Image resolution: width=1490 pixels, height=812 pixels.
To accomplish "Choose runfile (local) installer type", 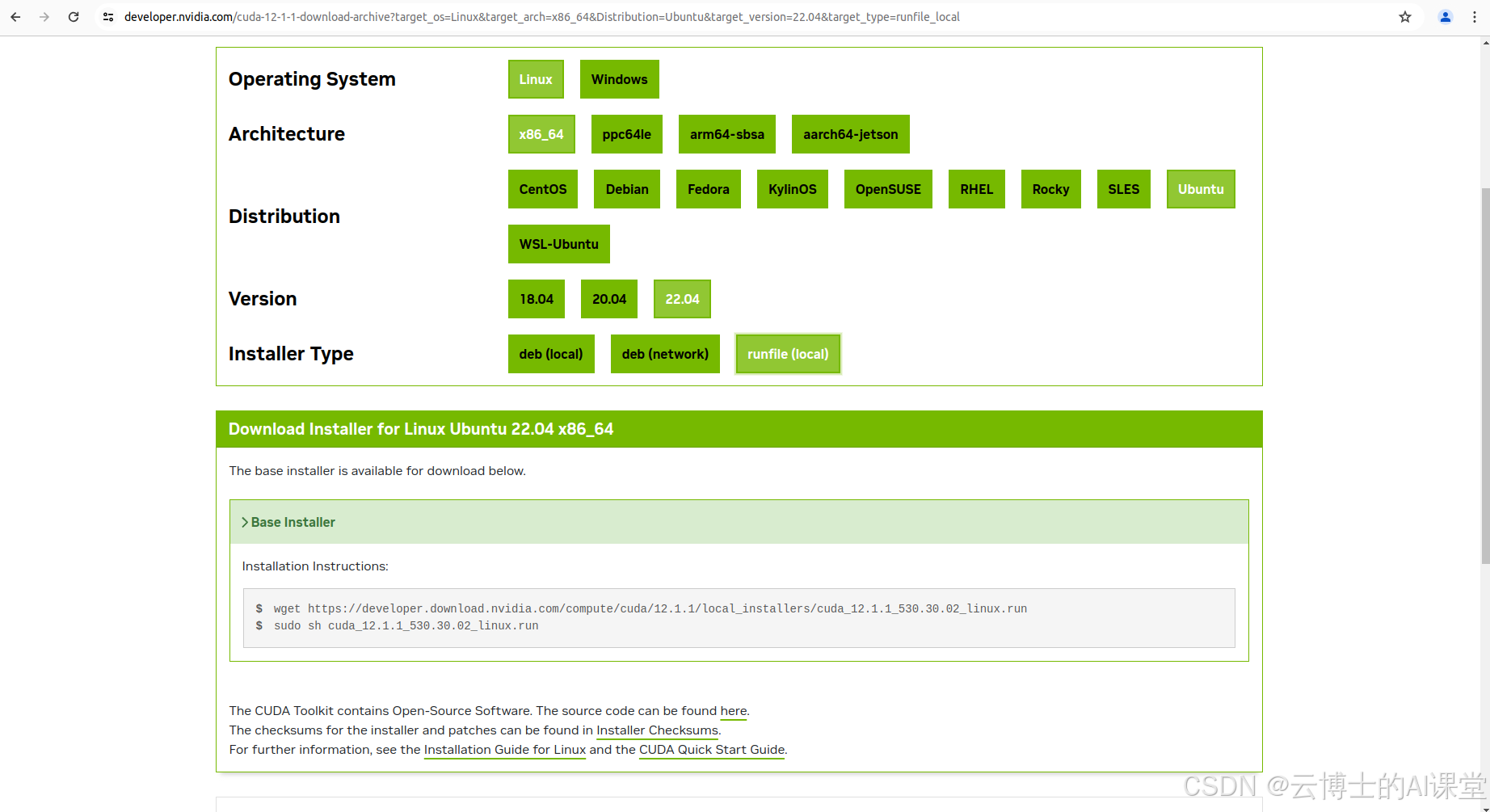I will tap(788, 354).
